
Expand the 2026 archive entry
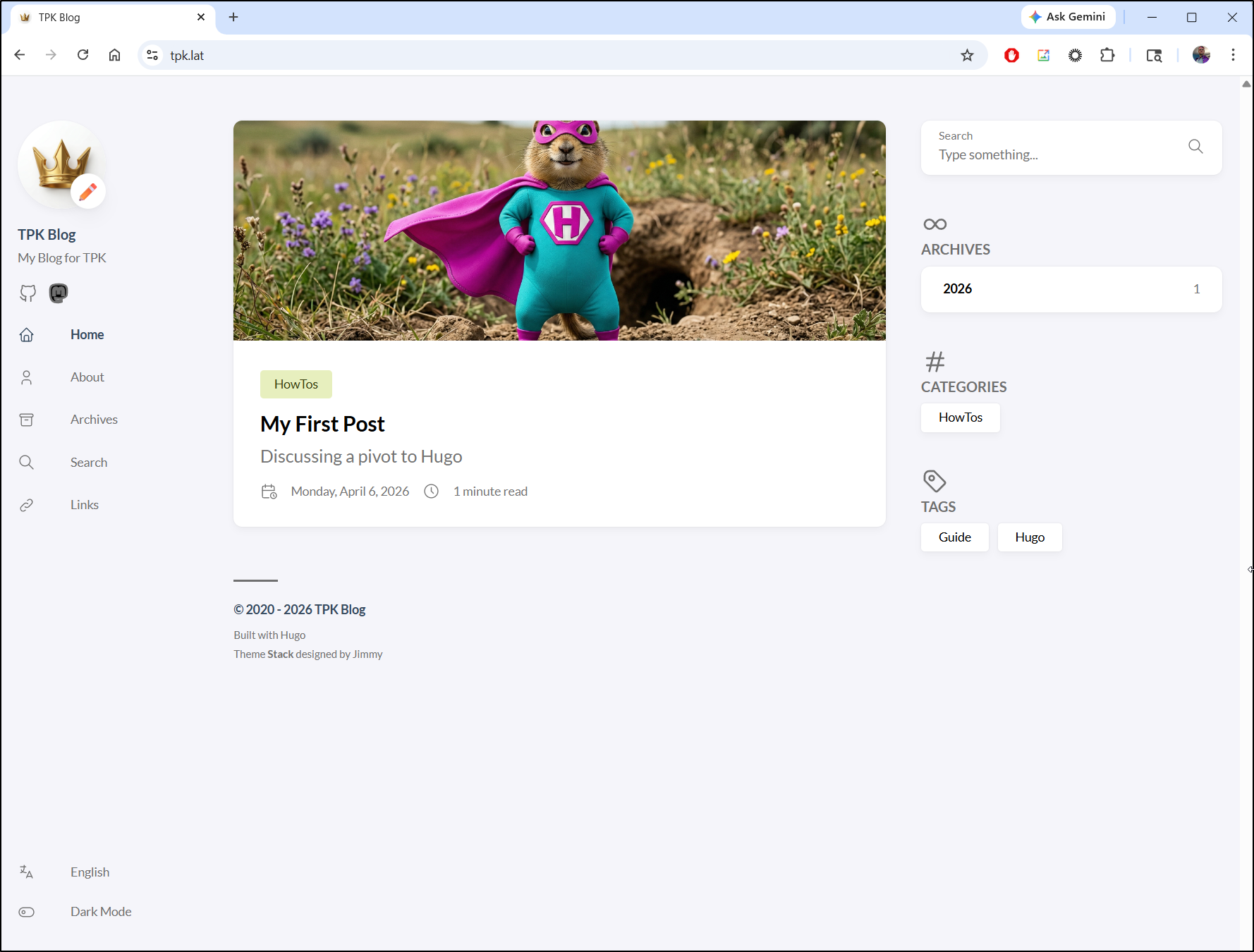1071,289
